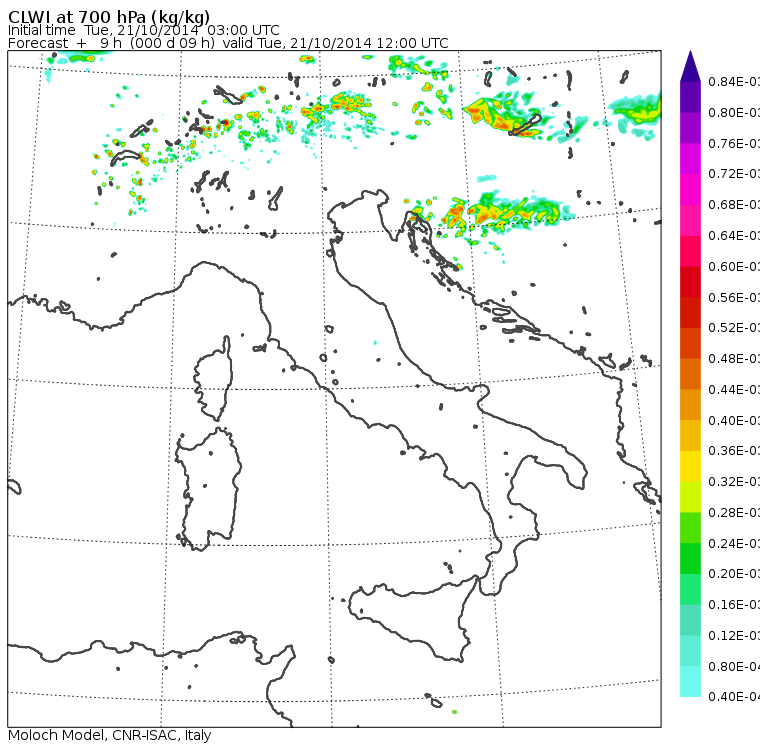Screen dimensions: 760x749
Task: Click the magenta swatch between 0.72E-03 and 0.76E-03
Action: click(x=690, y=159)
